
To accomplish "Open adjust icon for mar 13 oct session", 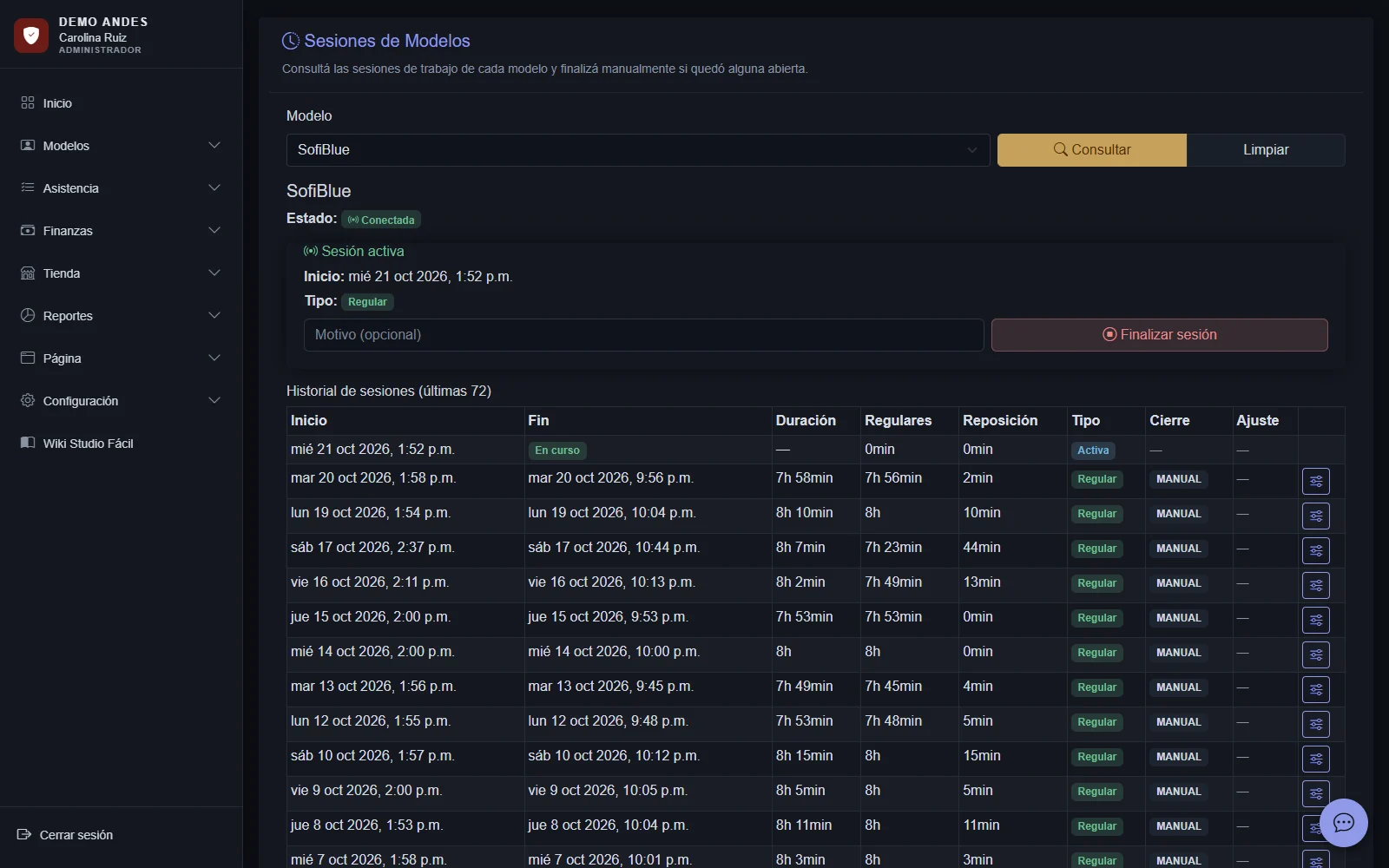I will tap(1316, 689).
